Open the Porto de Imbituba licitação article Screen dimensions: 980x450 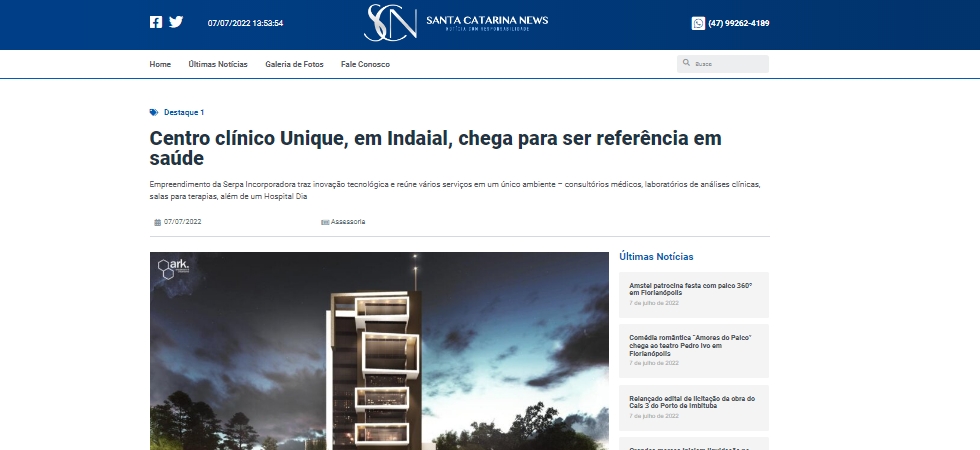click(x=692, y=401)
